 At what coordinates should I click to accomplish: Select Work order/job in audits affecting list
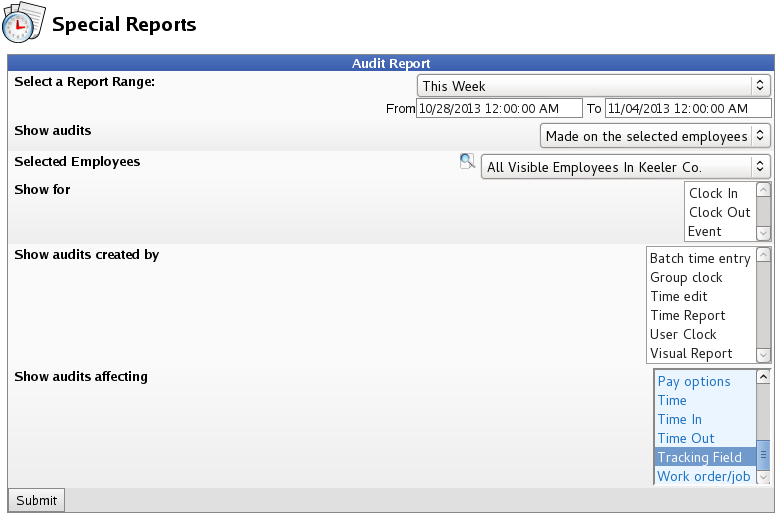[705, 476]
